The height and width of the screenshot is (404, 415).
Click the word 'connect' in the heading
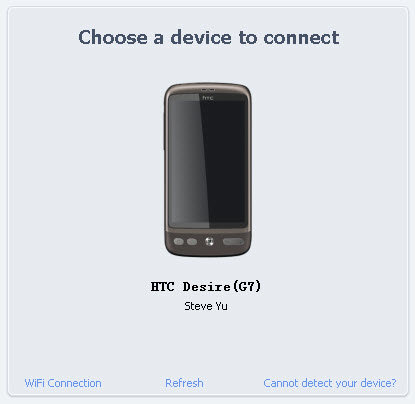(x=301, y=38)
